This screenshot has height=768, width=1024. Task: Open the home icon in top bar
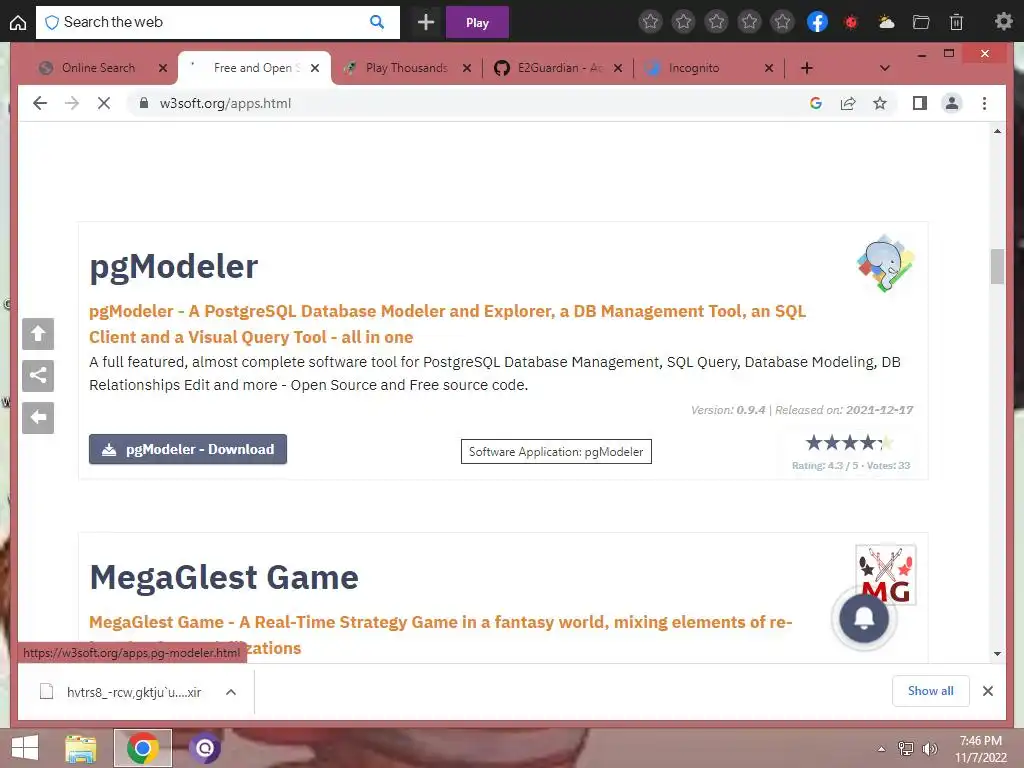click(x=18, y=22)
